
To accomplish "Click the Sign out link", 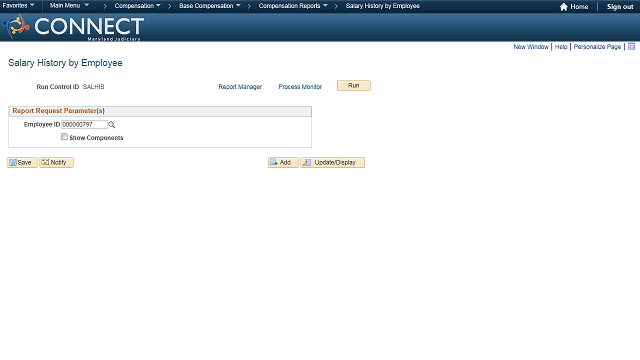I will pos(620,7).
